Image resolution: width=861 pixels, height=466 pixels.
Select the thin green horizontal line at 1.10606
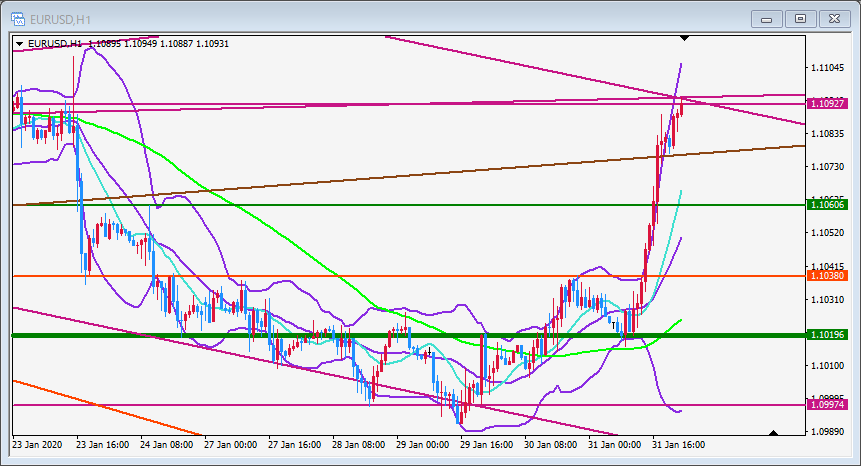[x=409, y=205]
